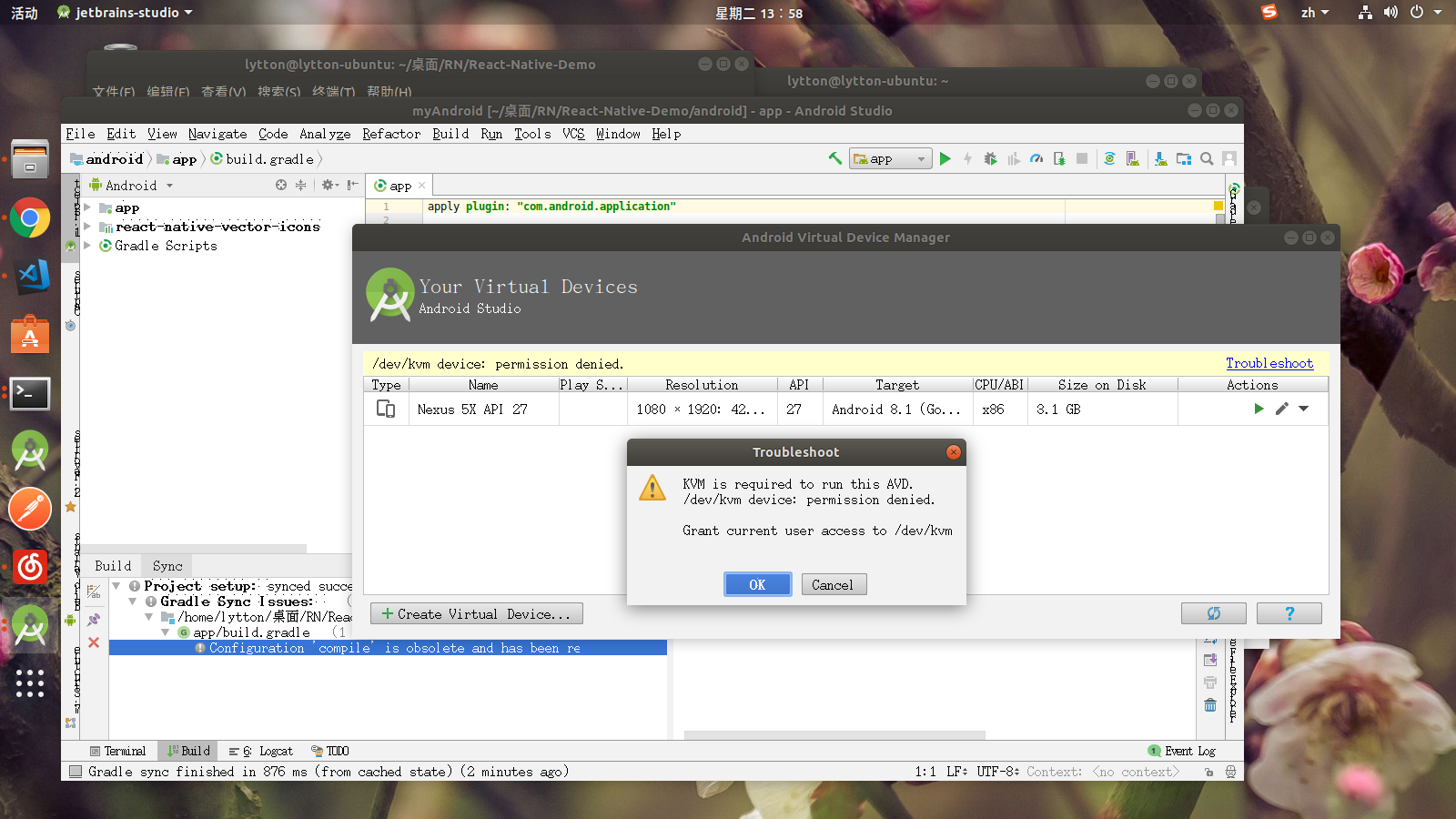Open AVD Manager toolbar icon
The height and width of the screenshot is (819, 1456).
(1133, 158)
